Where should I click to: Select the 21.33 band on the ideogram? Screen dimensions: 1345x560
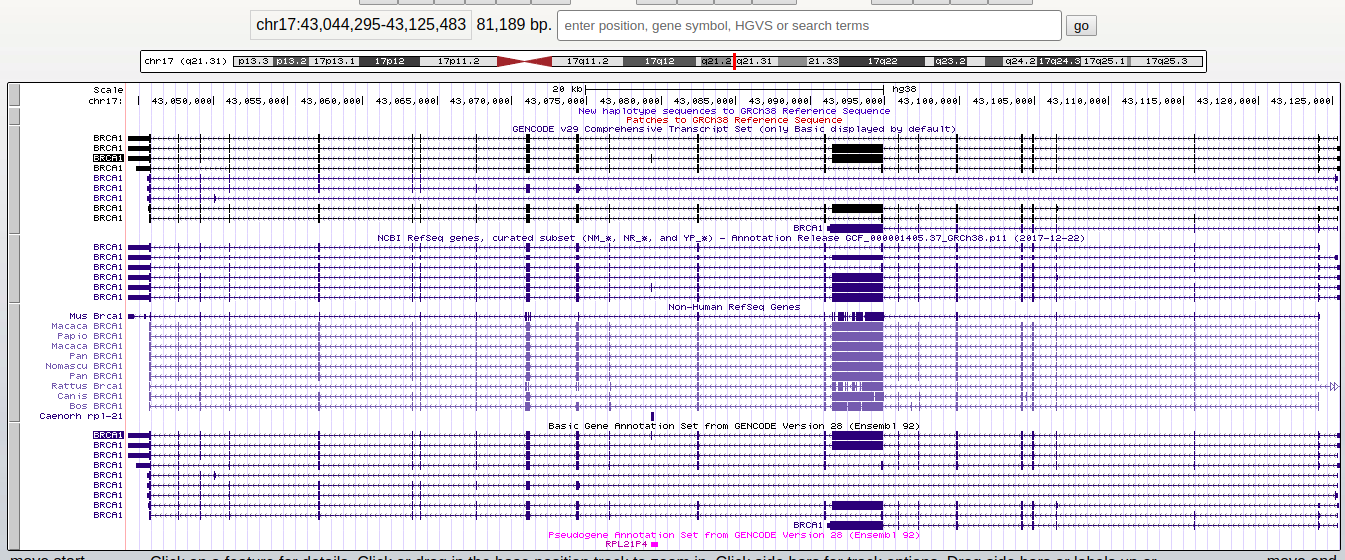[x=823, y=61]
